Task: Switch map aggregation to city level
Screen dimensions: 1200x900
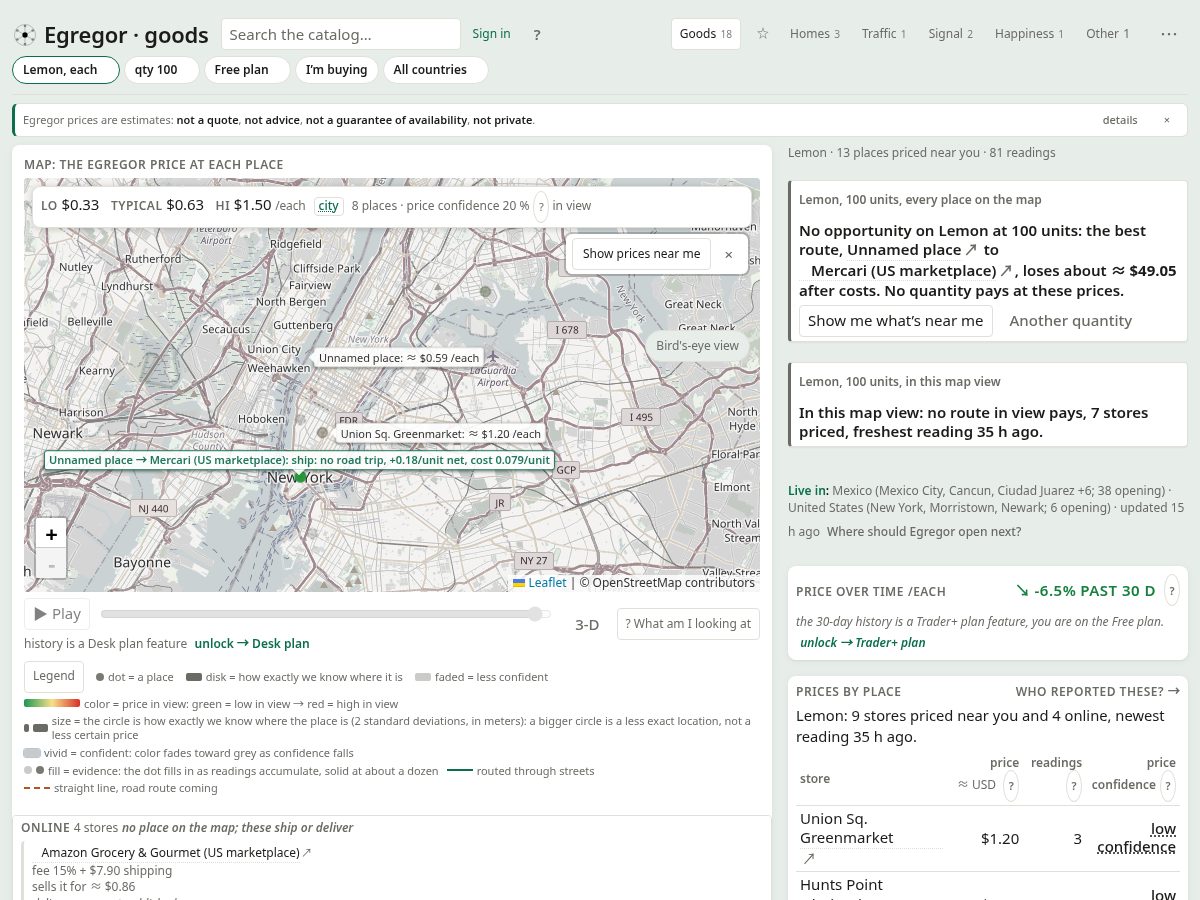Action: [328, 206]
